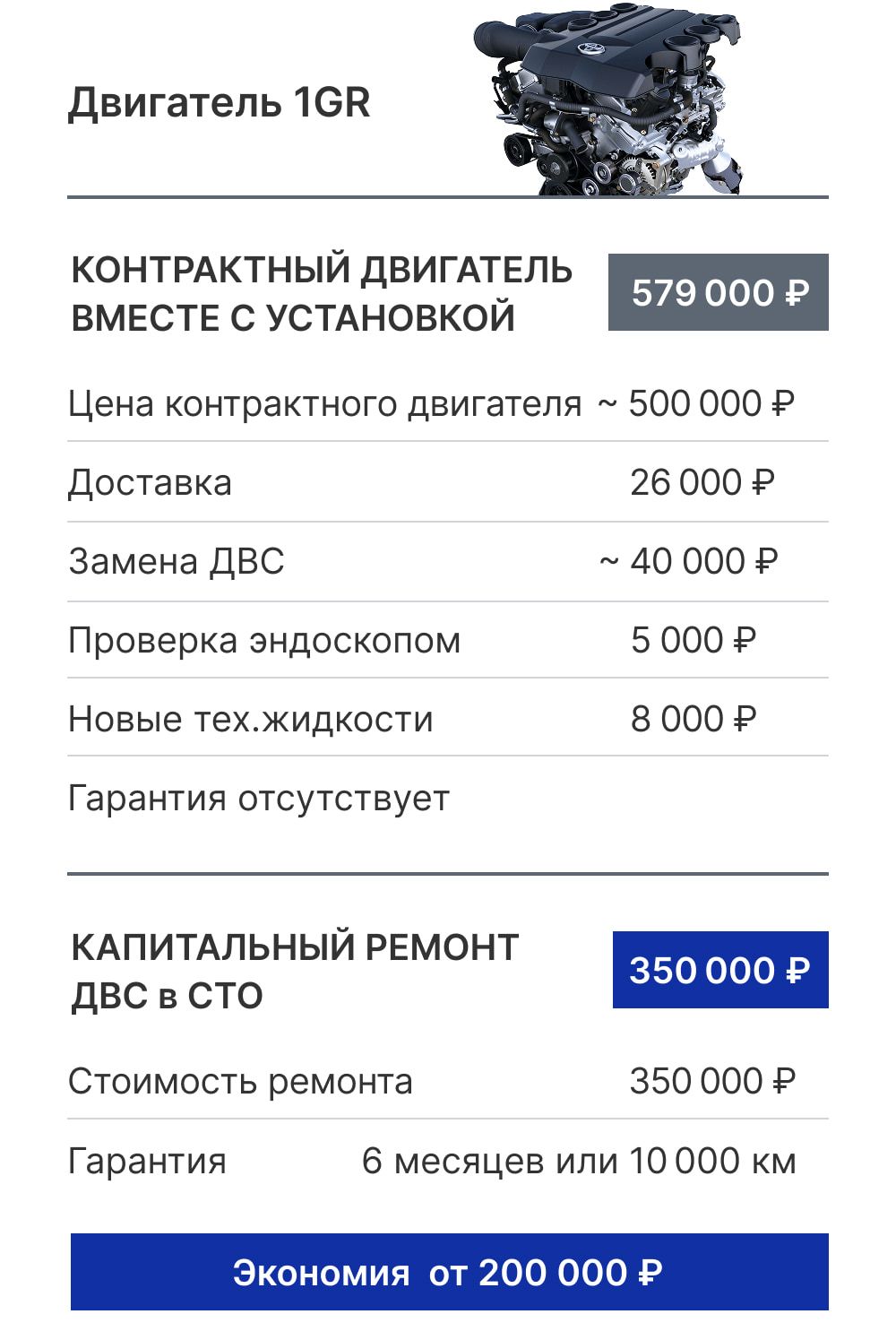Select the "КАПИТАЛЬНЫЙ РЕМОНТ ДВС в СТО" heading

(295, 972)
